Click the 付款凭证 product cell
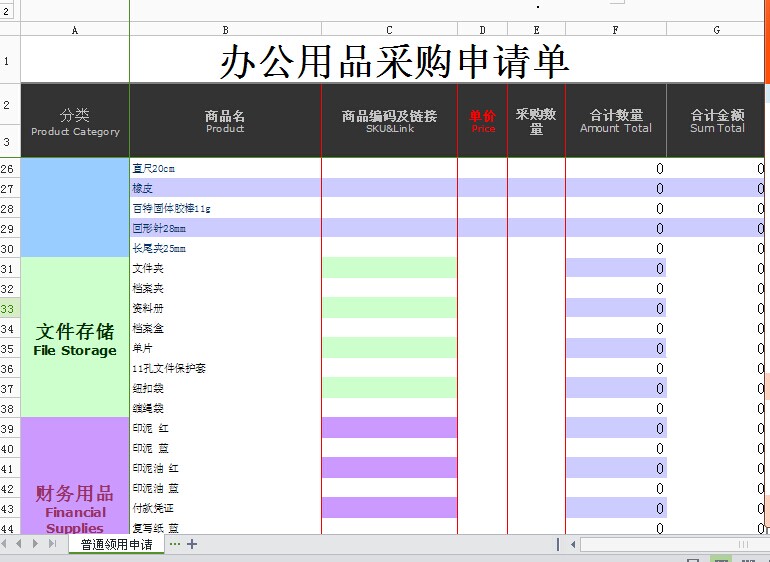 (x=225, y=508)
